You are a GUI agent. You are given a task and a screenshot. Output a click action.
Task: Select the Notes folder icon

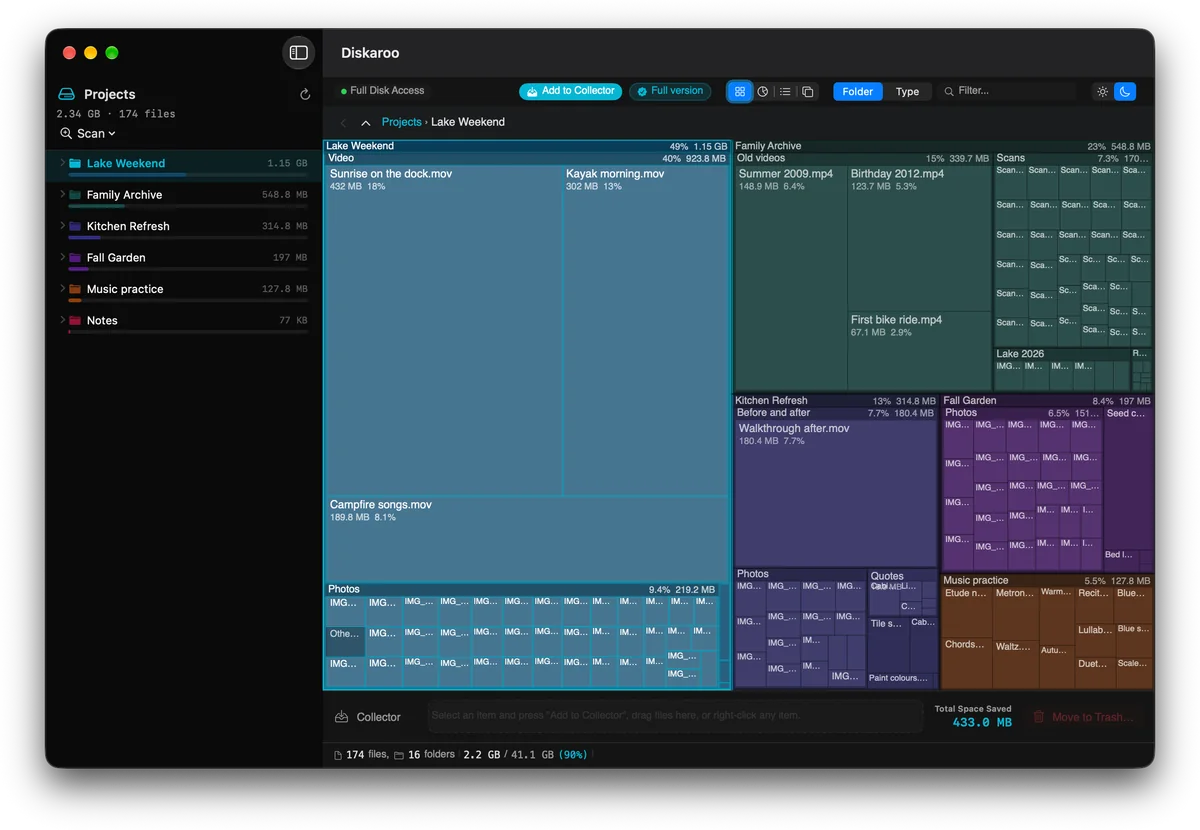(x=75, y=320)
